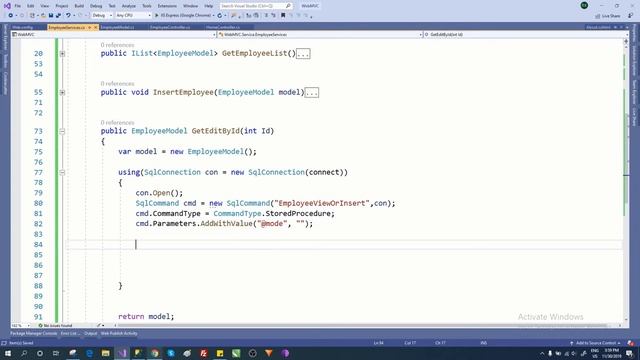The height and width of the screenshot is (360, 640).
Task: Open the Test menu
Action: pos(112,6)
